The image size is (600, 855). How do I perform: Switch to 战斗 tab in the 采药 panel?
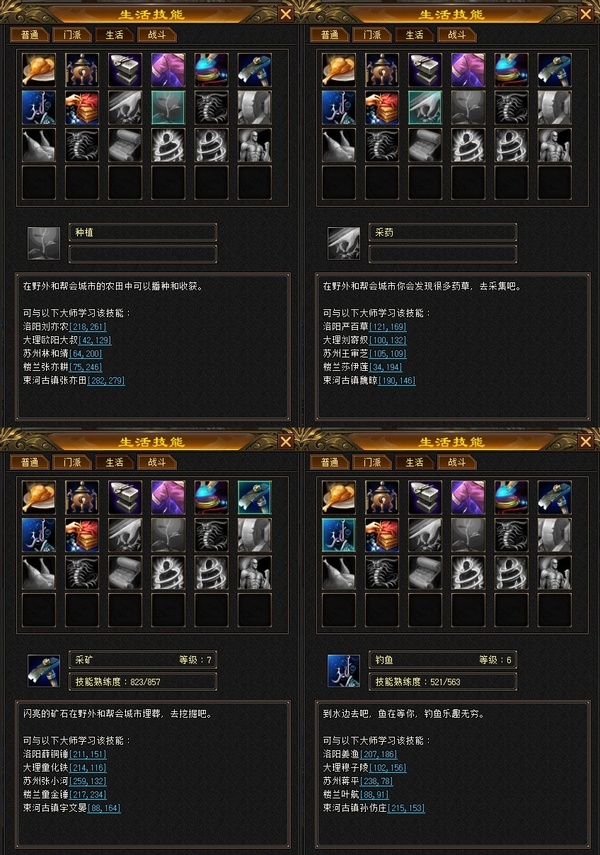457,35
